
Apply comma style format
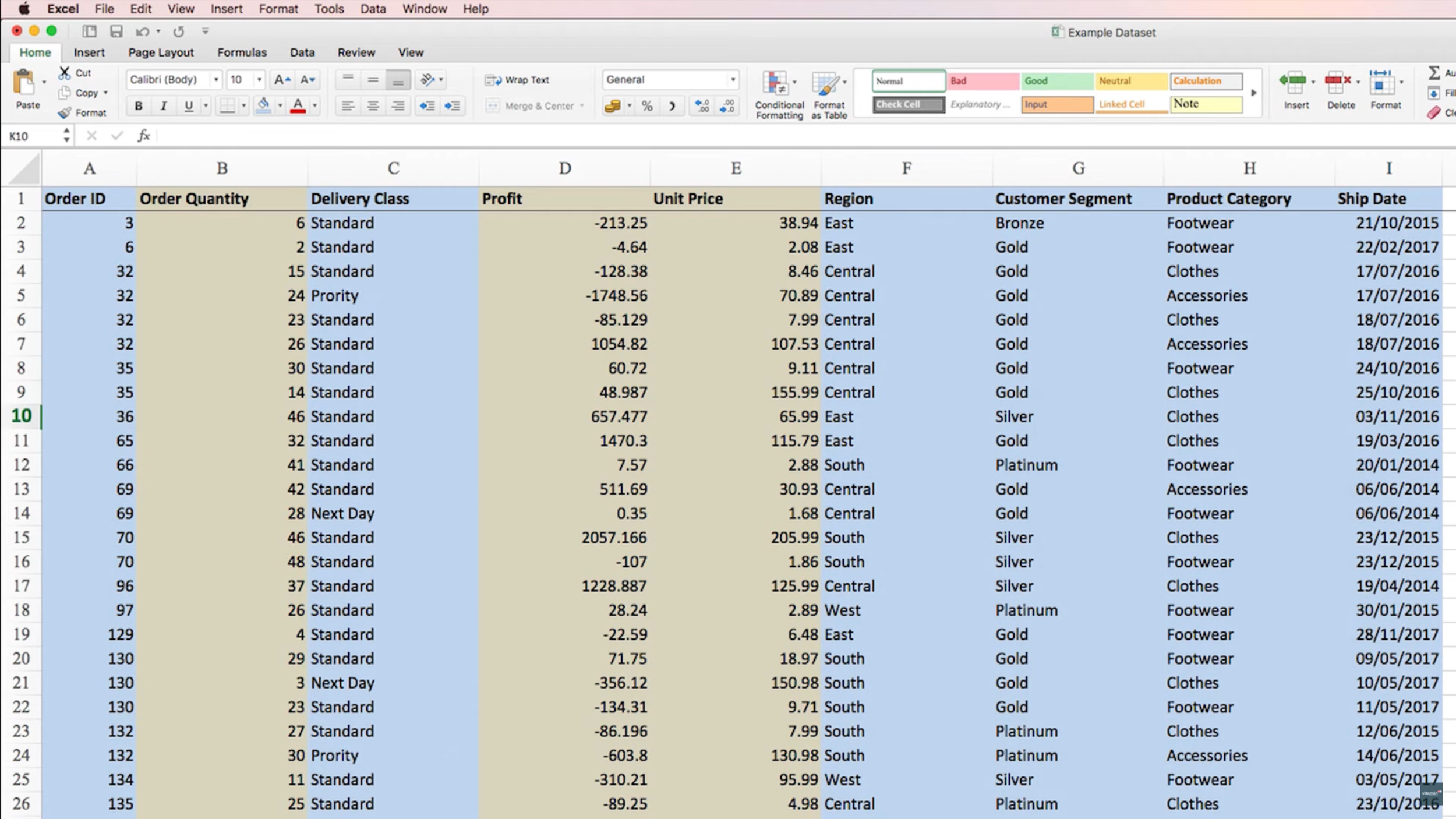tap(672, 106)
